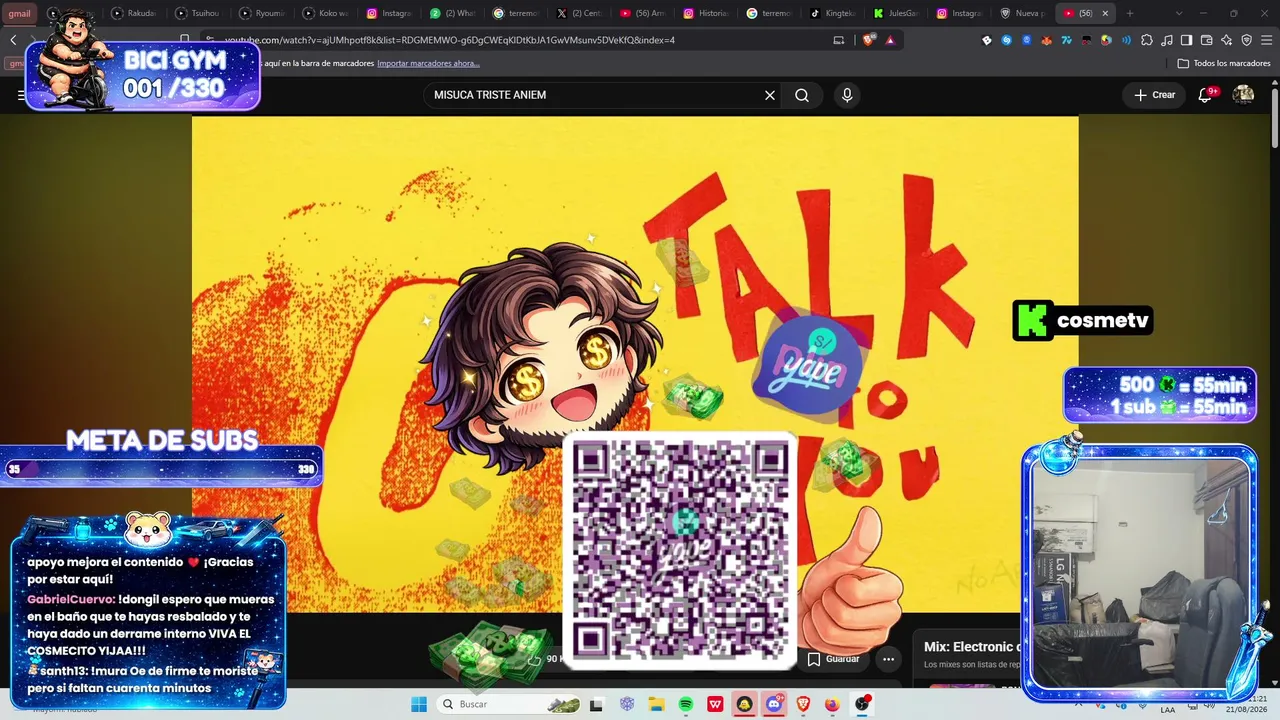The width and height of the screenshot is (1280, 720).
Task: Click 'Importar marcadores ahora...' link
Action: click(428, 63)
